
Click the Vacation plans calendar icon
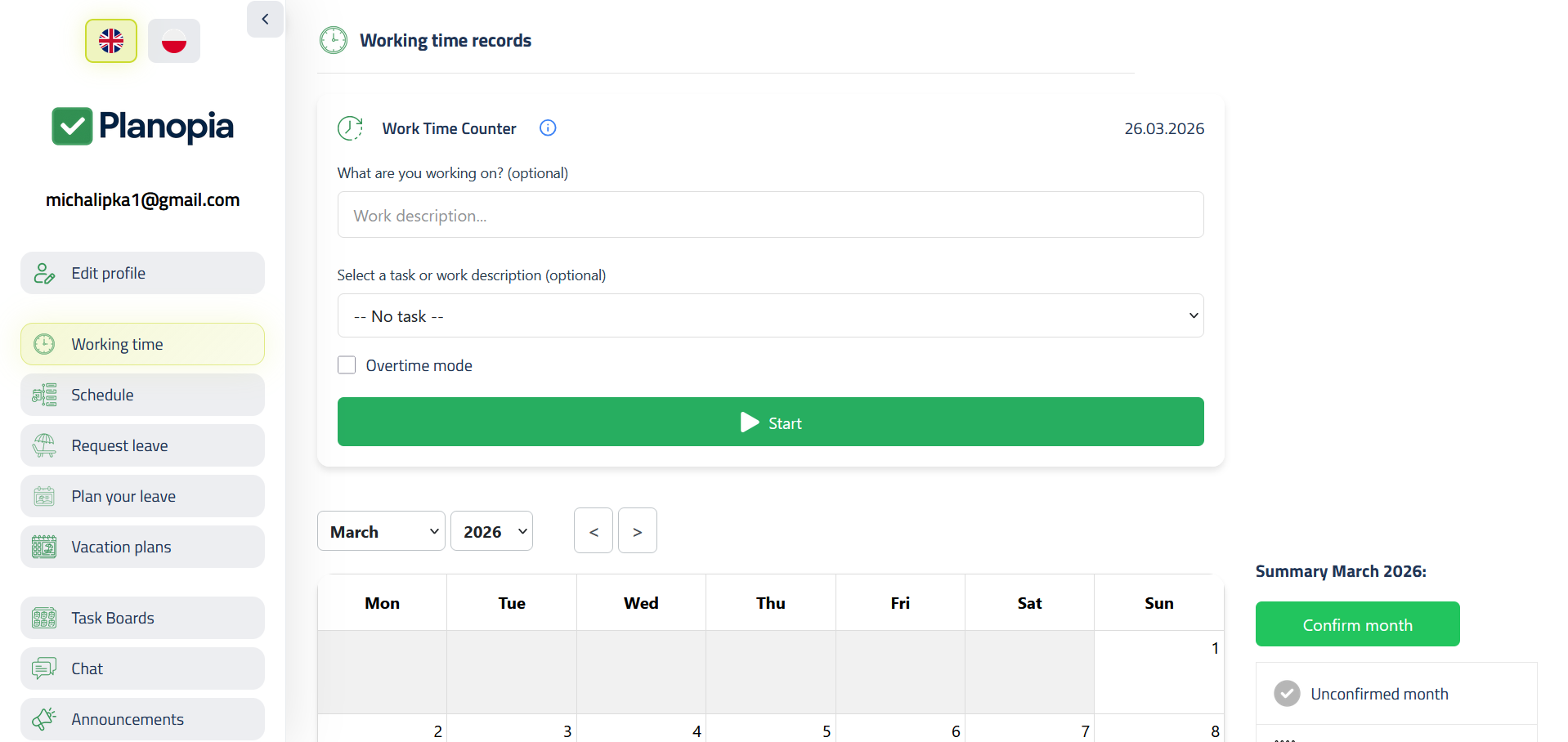(x=44, y=547)
